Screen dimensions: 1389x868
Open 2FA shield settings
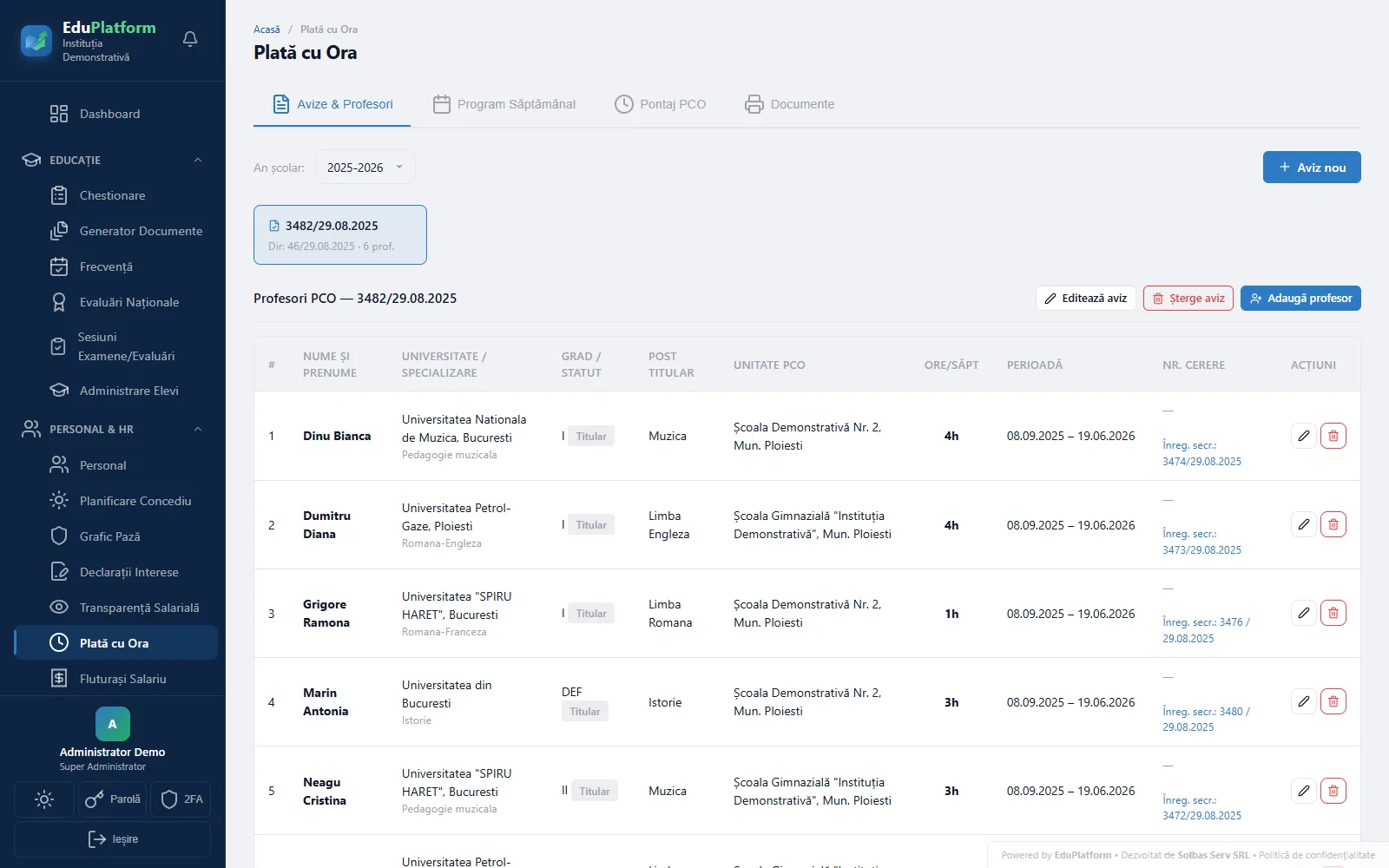(x=181, y=799)
